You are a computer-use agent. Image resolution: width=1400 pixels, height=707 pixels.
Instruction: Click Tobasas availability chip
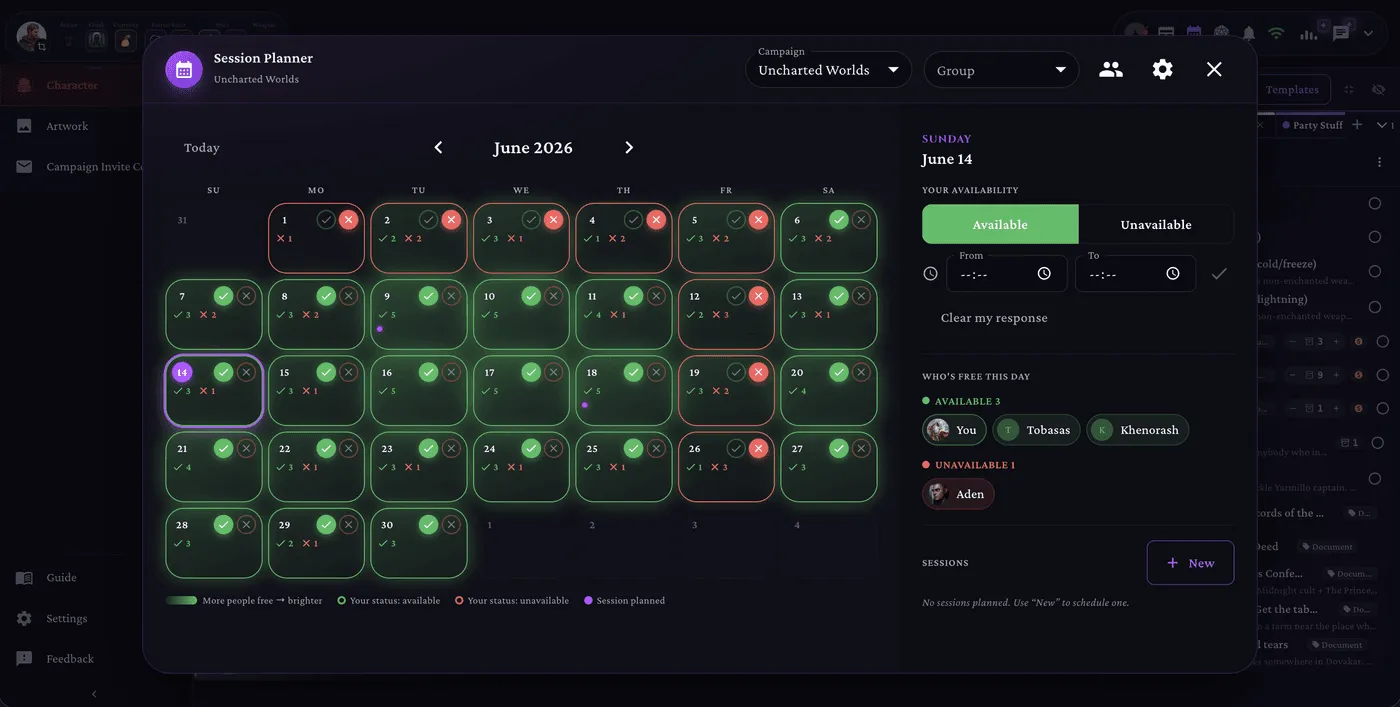[1037, 430]
